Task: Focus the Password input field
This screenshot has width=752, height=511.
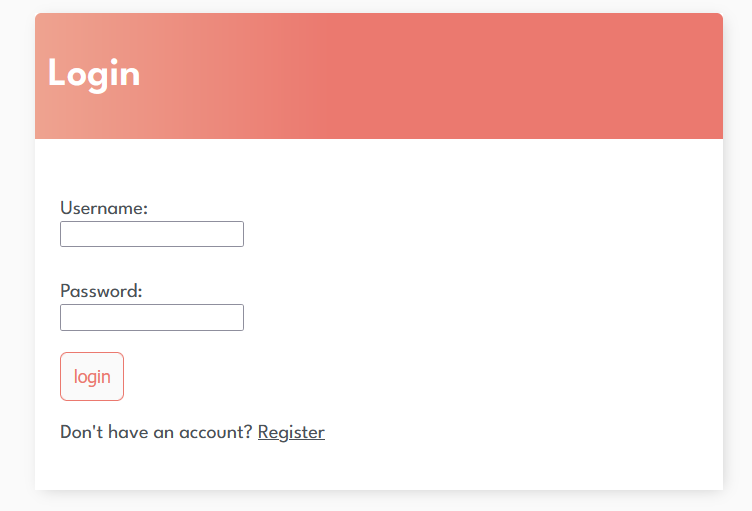Action: [152, 318]
